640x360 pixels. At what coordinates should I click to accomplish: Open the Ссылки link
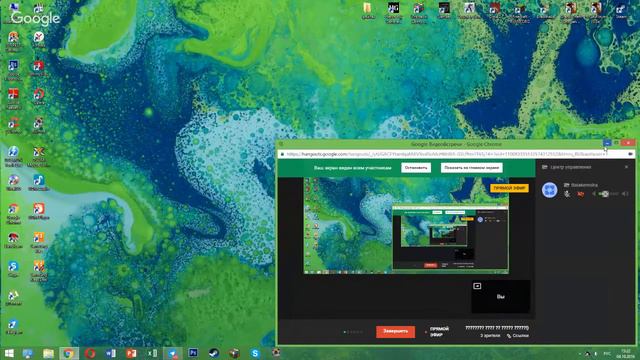[518, 336]
